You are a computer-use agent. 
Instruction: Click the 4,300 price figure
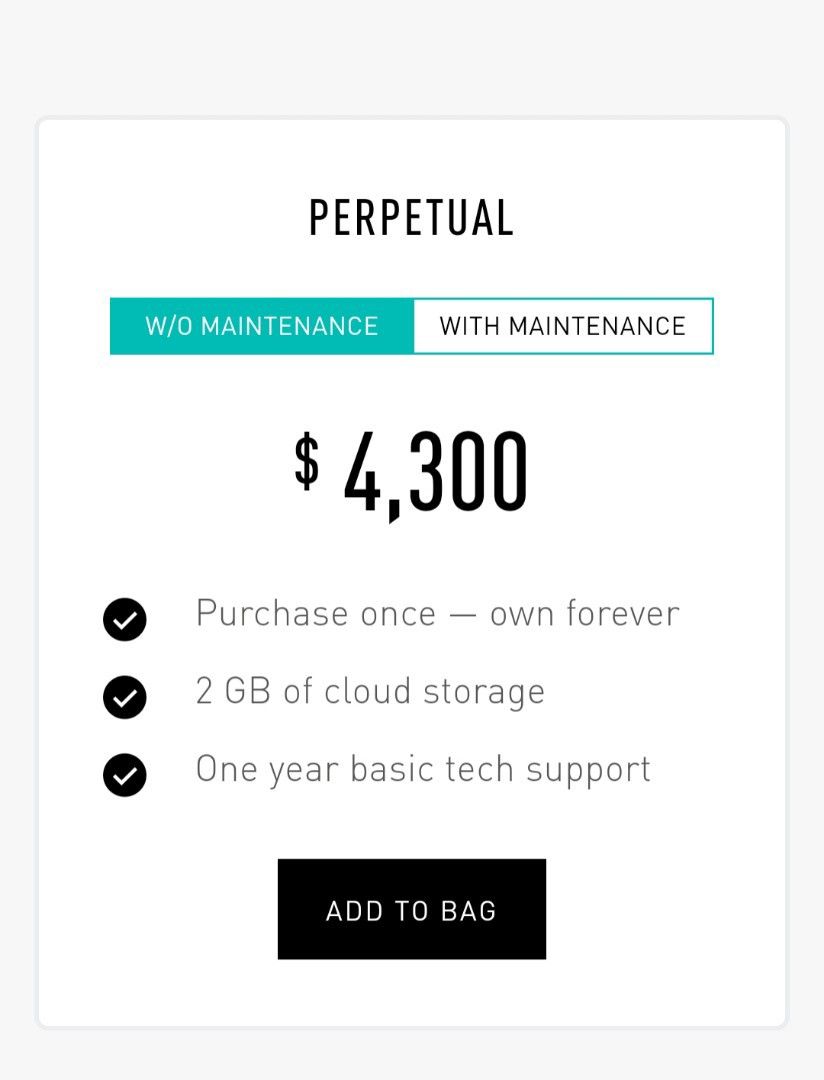tap(436, 472)
